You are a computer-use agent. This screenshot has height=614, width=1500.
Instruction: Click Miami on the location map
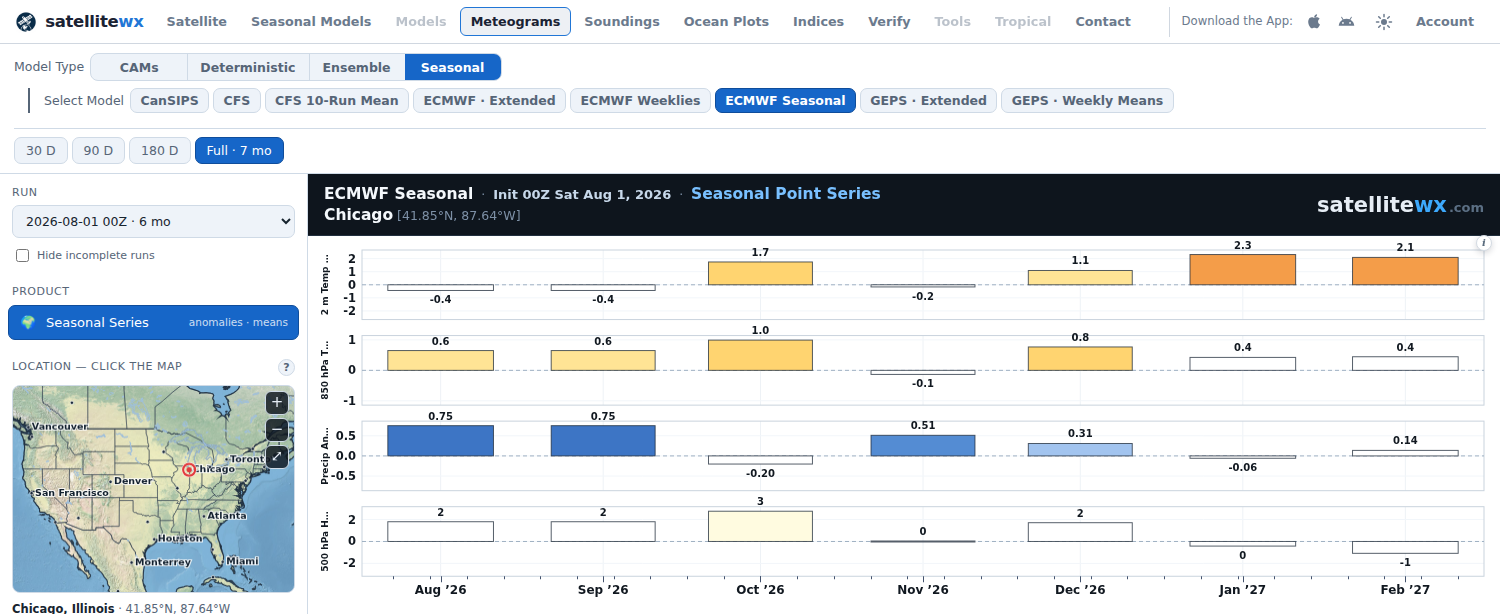click(x=242, y=561)
